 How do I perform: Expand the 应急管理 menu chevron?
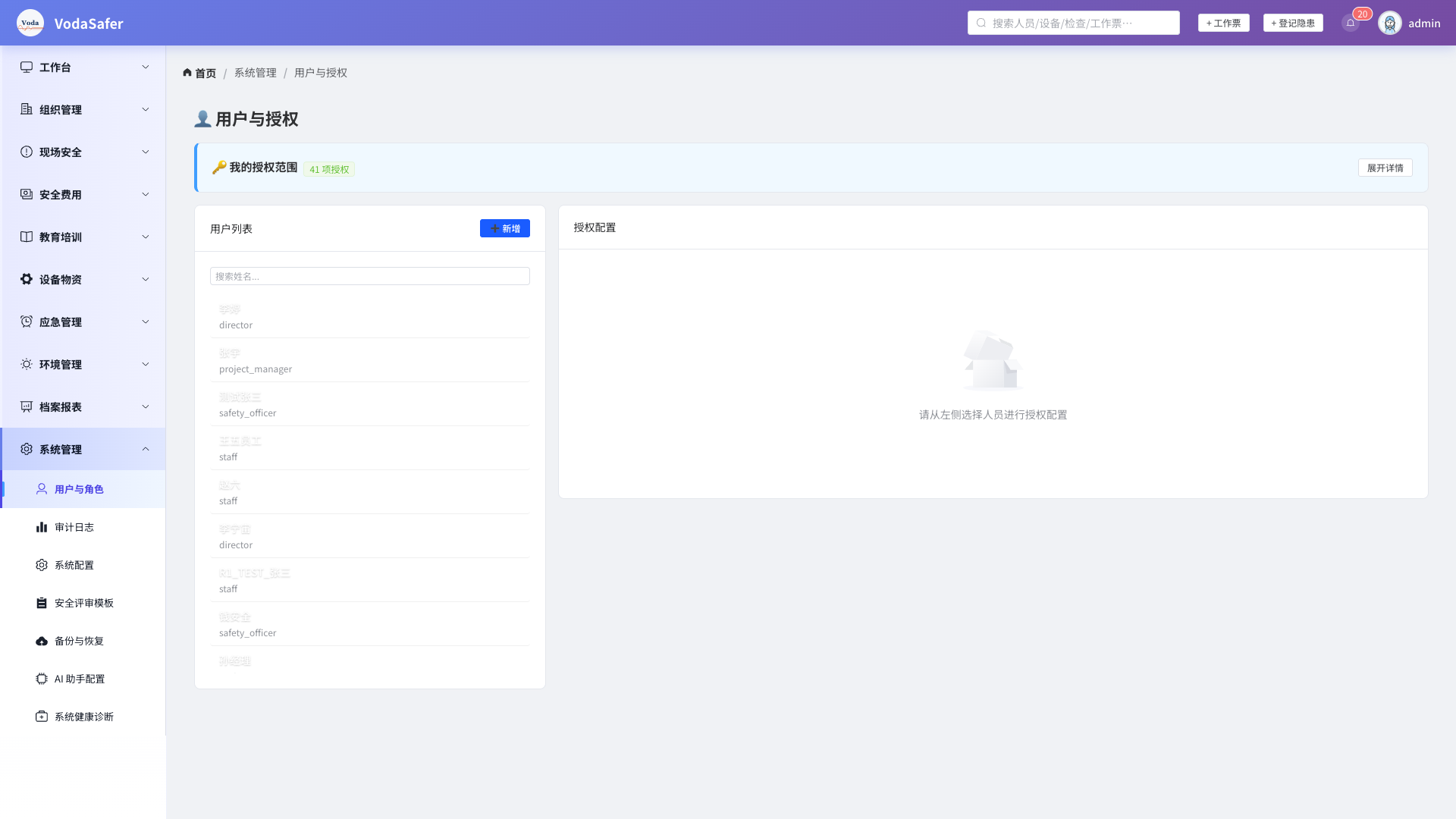[146, 322]
